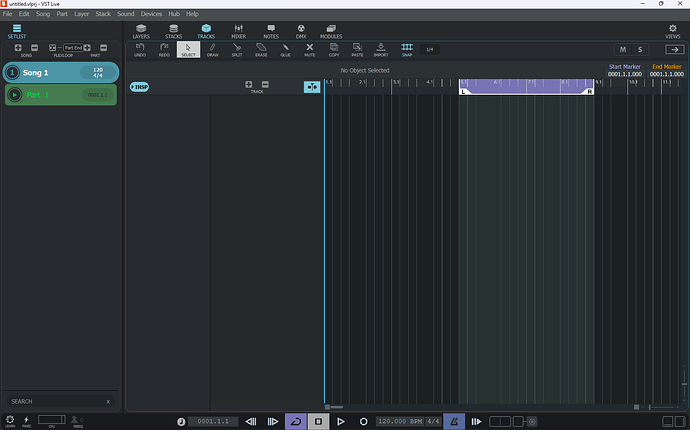The height and width of the screenshot is (430, 690).
Task: Open the DMX view
Action: (301, 31)
